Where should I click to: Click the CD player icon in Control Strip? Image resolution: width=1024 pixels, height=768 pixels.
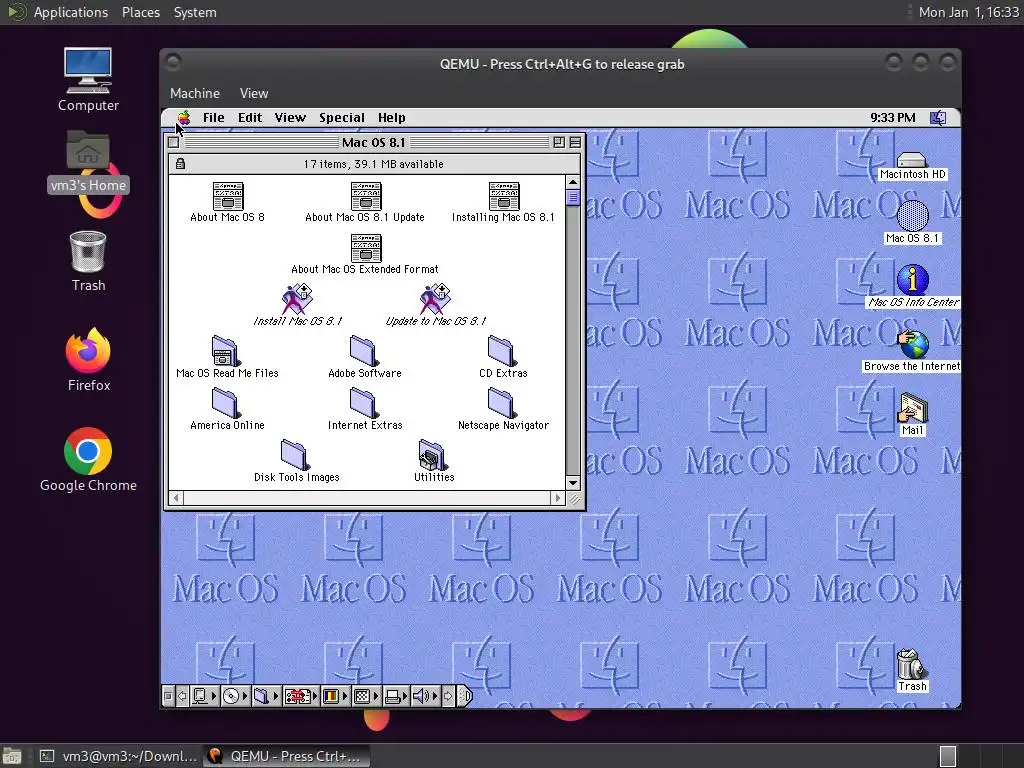pos(231,696)
